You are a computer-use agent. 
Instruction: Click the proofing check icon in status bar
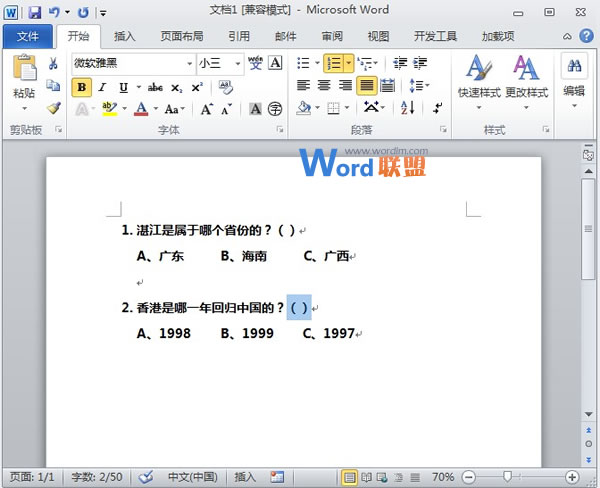pyautogui.click(x=146, y=477)
